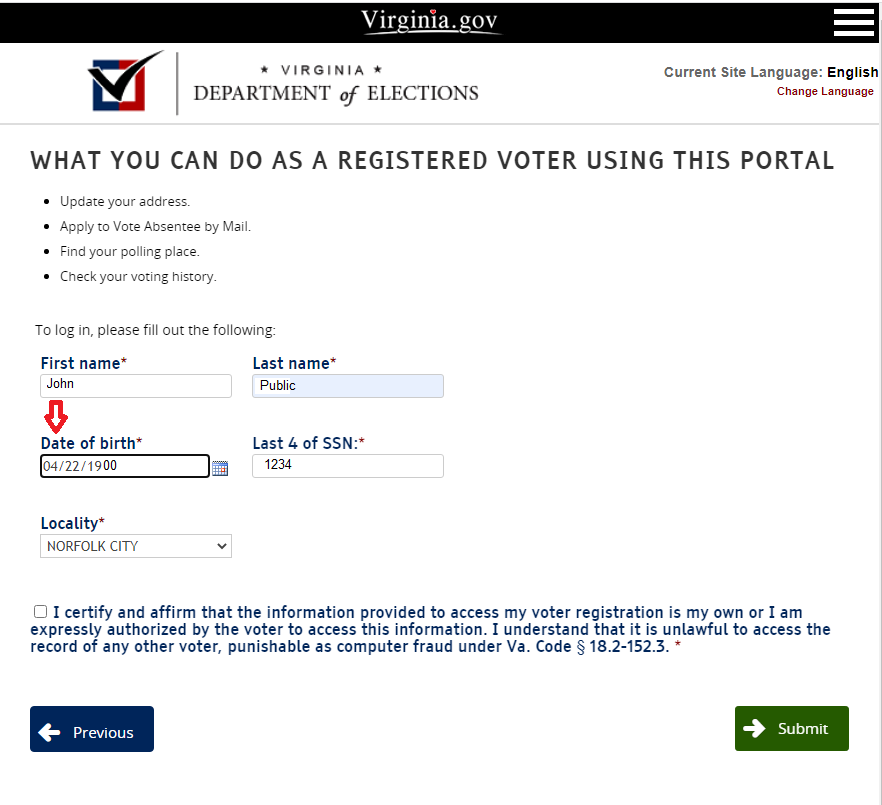Screen dimensions: 882x805
Task: Open the date of birth calendar picker
Action: click(220, 468)
